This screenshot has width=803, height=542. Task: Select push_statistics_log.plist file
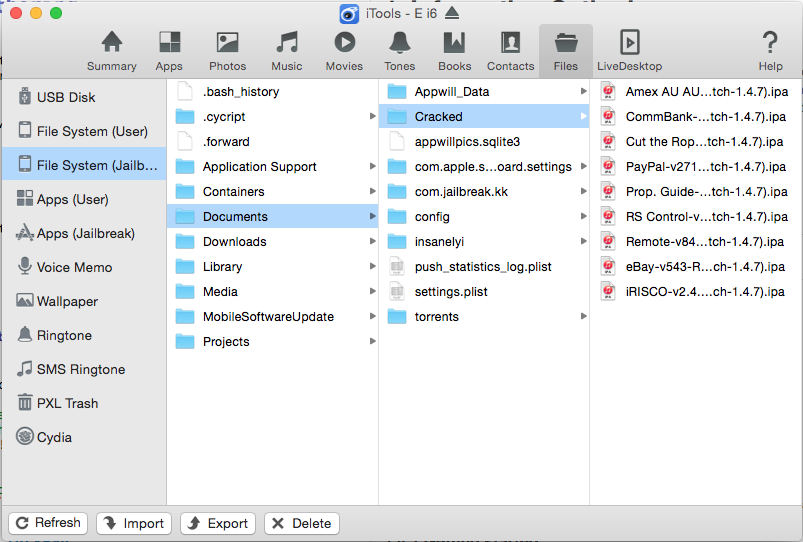click(484, 266)
